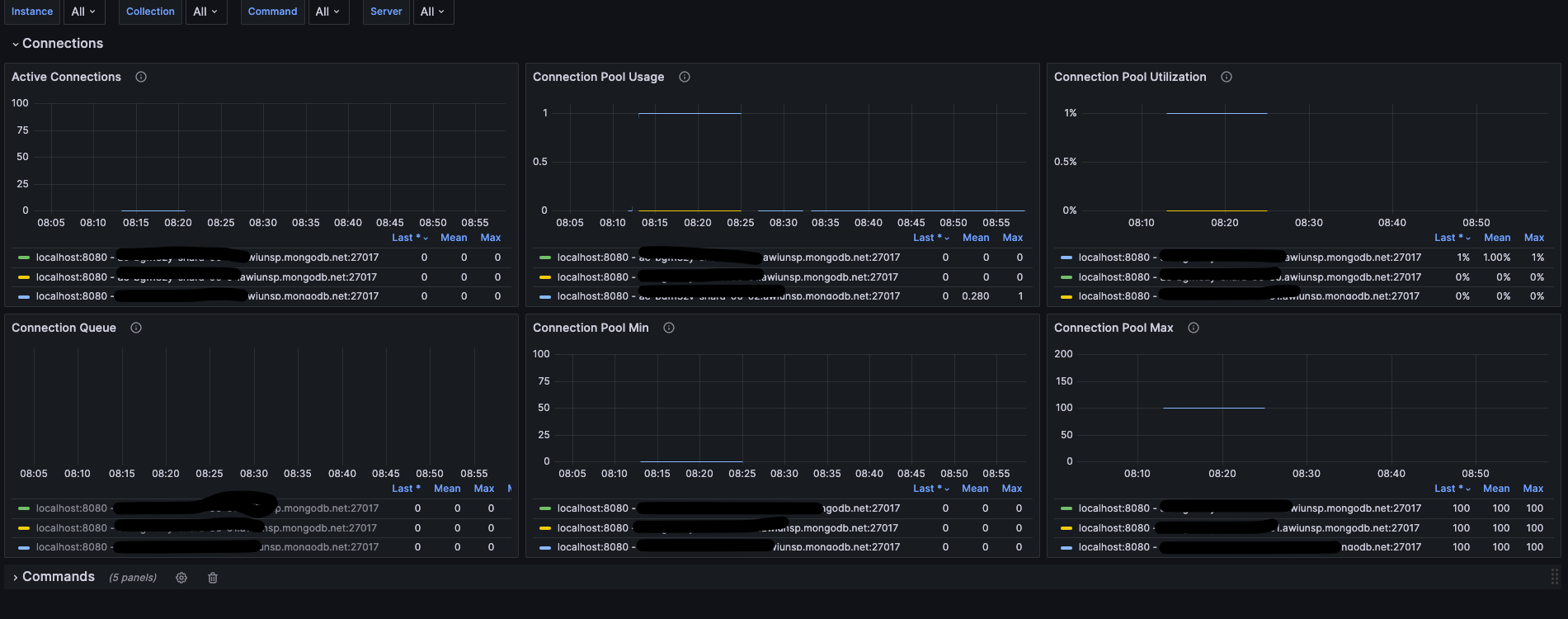Click 0.280 mean value in Connection Pool Usage

coord(976,296)
